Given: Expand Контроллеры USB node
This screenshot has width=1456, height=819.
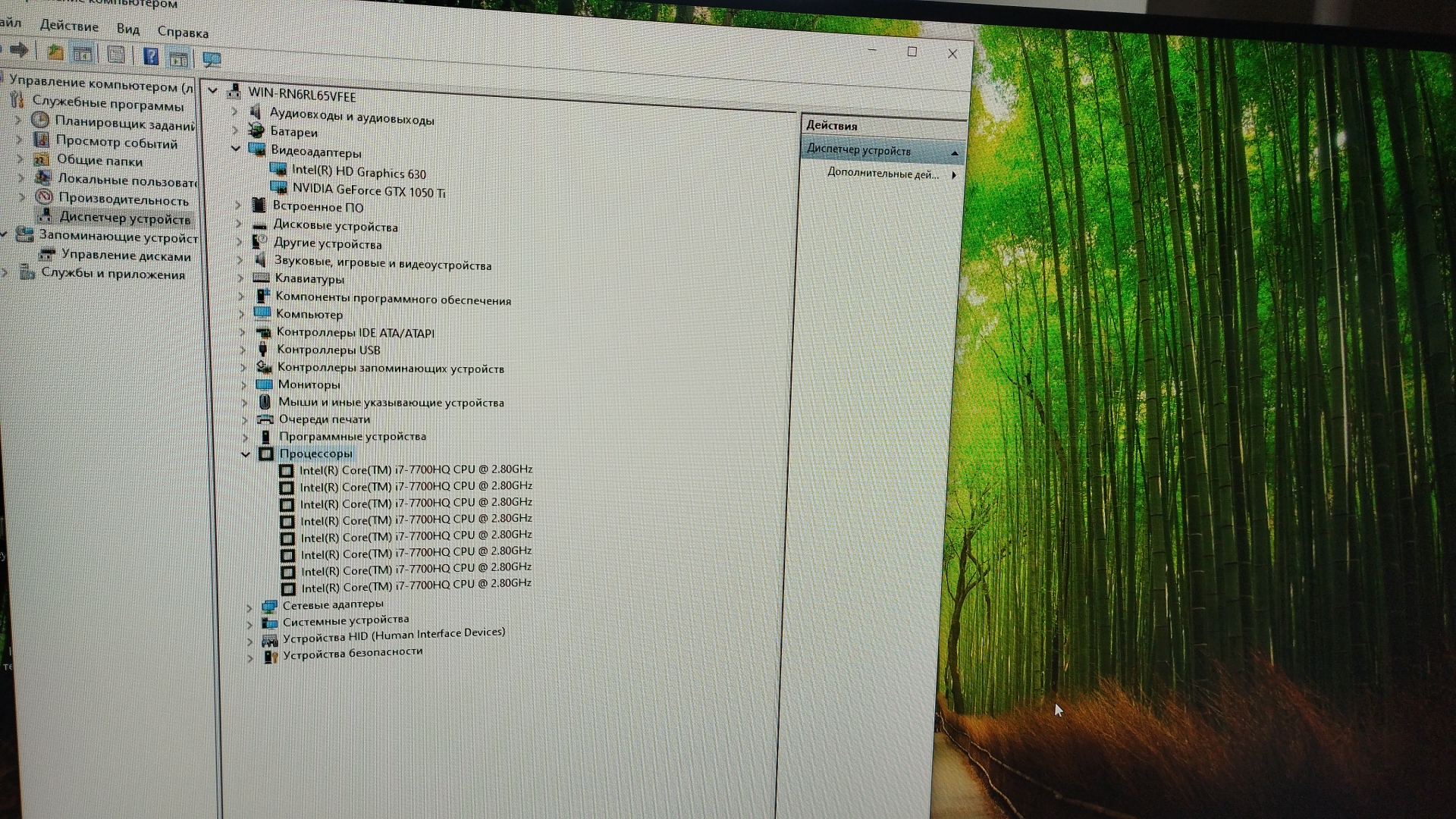Looking at the screenshot, I should pos(242,350).
